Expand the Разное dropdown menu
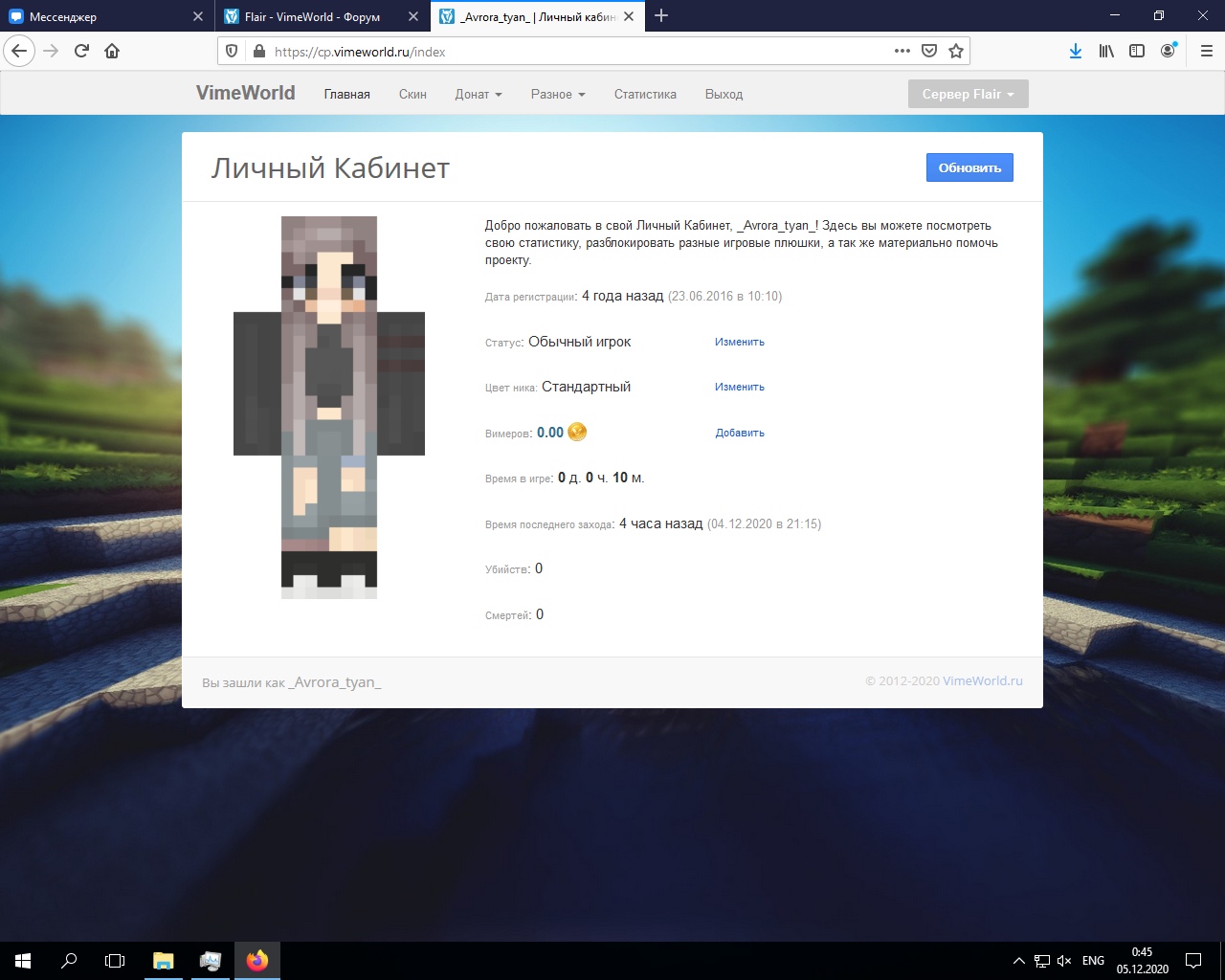Image resolution: width=1225 pixels, height=980 pixels. [558, 94]
